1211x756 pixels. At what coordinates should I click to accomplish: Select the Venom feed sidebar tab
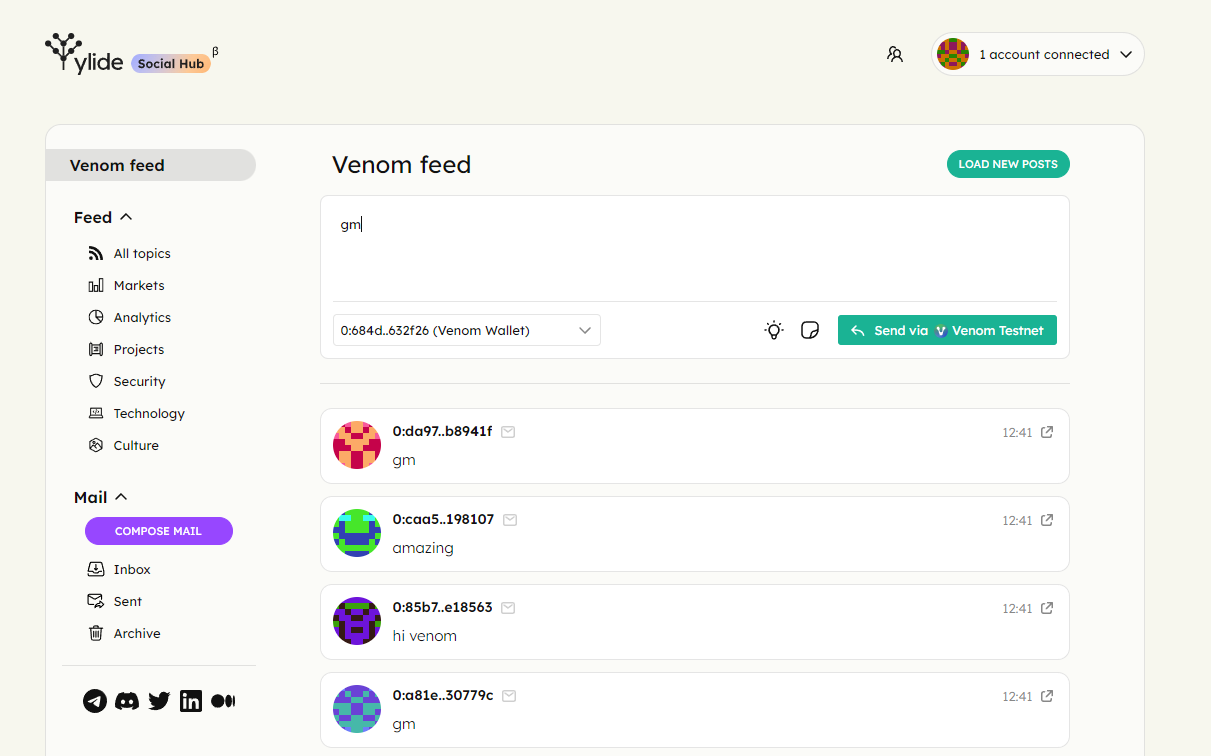pos(151,165)
